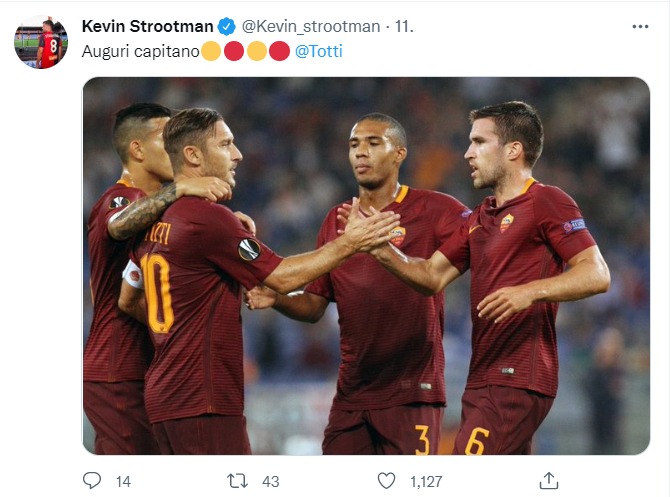
Task: Open Kevin Strootman's profile avatar
Action: (41, 42)
